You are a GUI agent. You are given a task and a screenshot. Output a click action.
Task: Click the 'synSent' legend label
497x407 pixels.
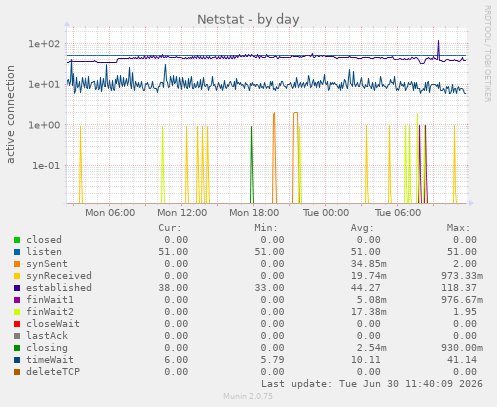tap(47, 264)
